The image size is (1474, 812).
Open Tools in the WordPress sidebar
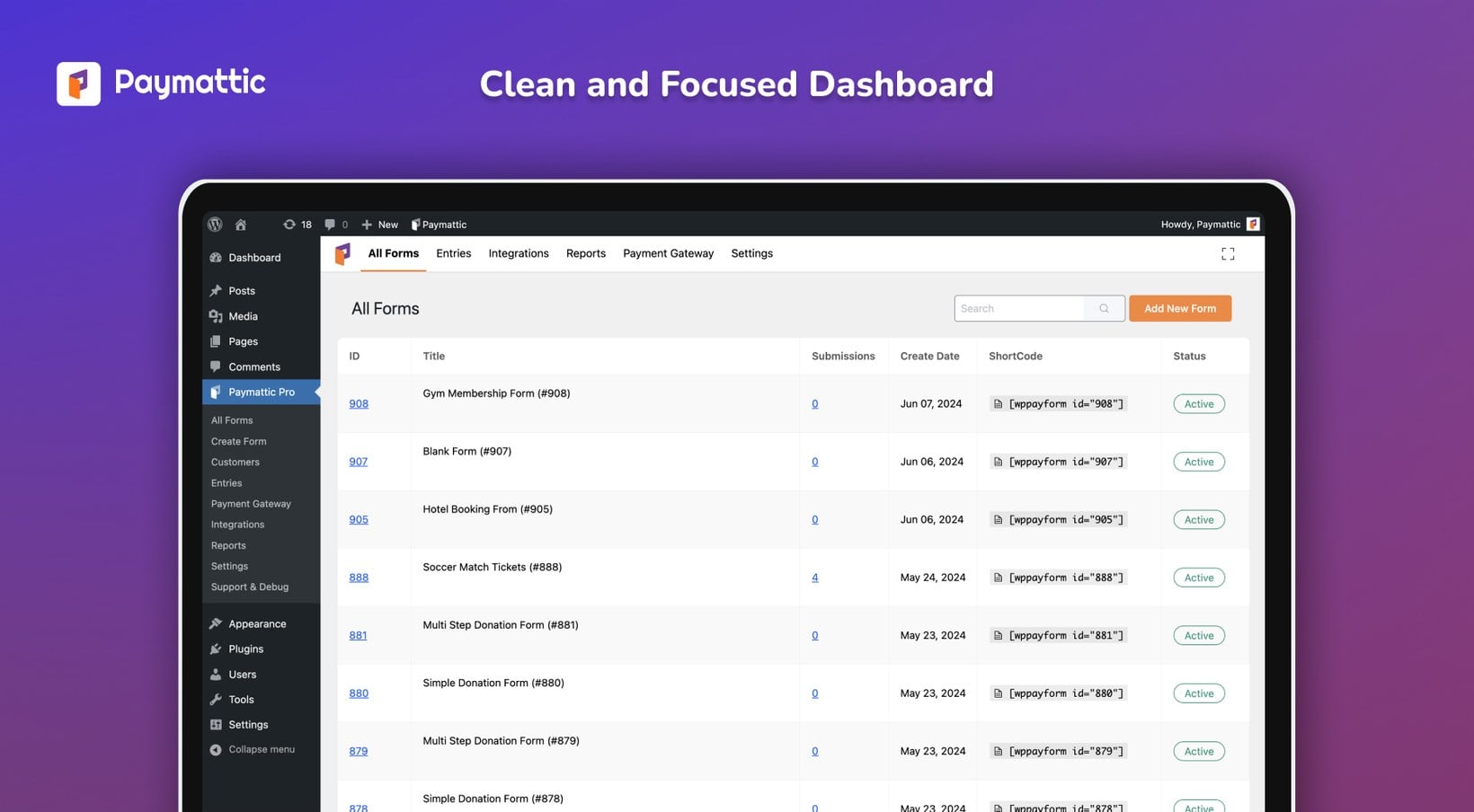tap(262, 700)
